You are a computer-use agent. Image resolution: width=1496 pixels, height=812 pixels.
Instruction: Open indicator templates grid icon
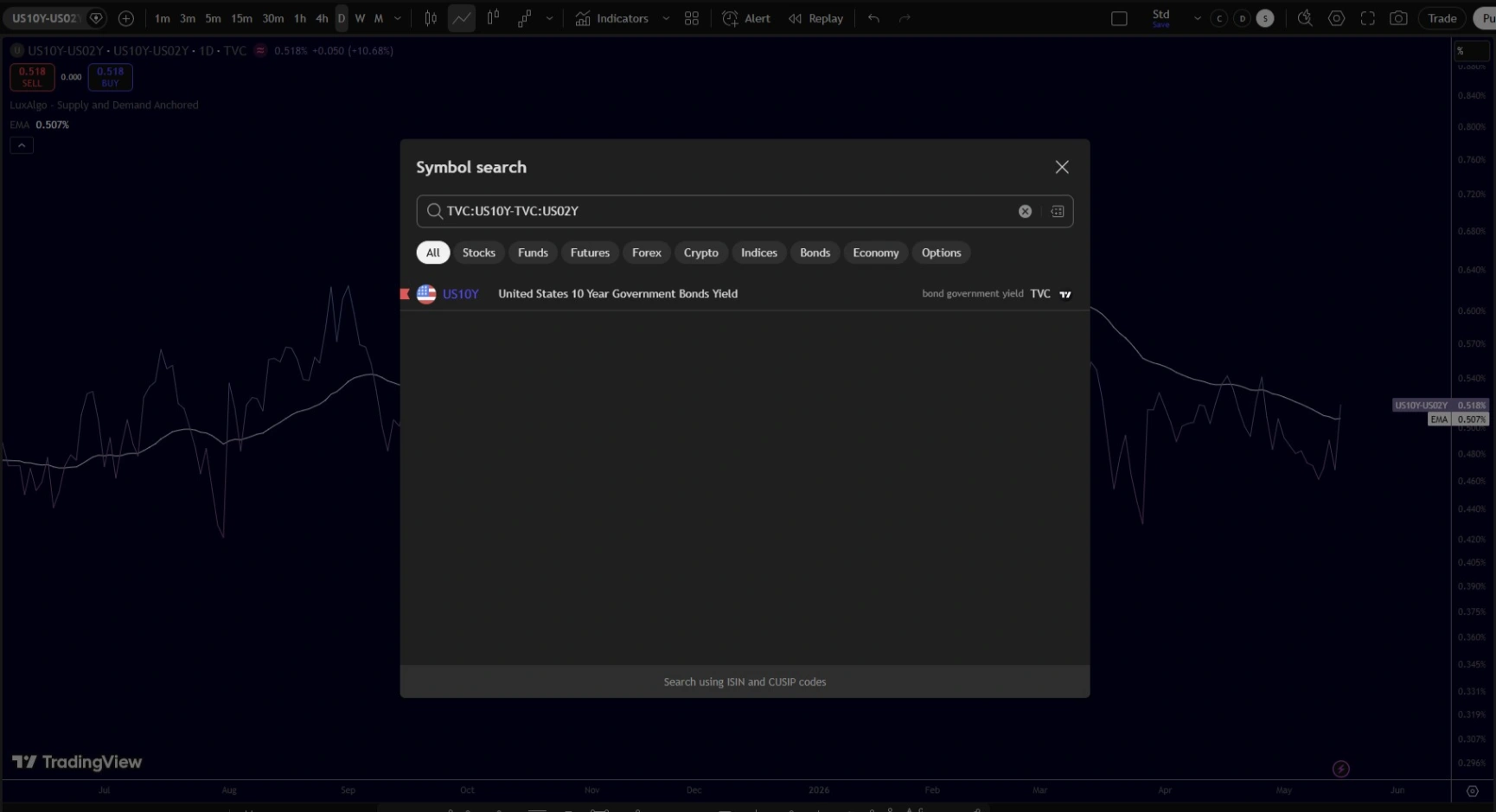click(x=692, y=18)
